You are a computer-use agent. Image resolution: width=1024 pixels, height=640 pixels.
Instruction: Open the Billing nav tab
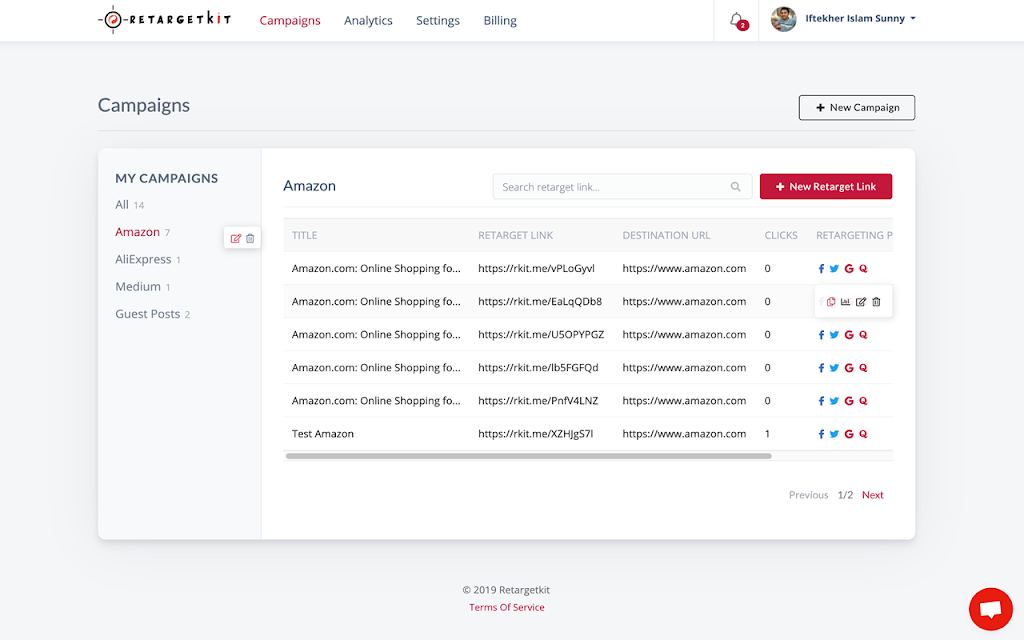coord(500,20)
